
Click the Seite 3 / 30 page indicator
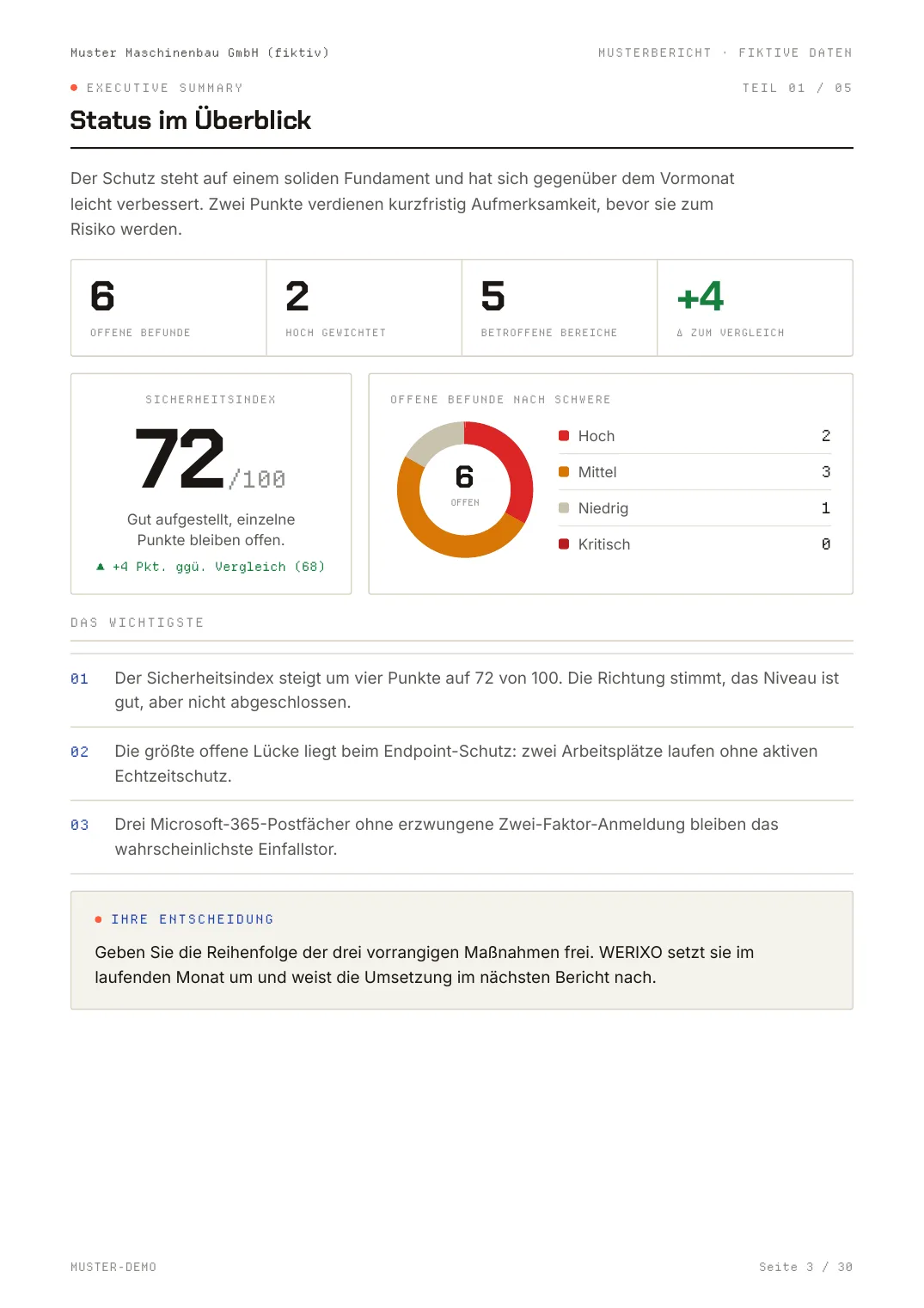[x=805, y=1267]
